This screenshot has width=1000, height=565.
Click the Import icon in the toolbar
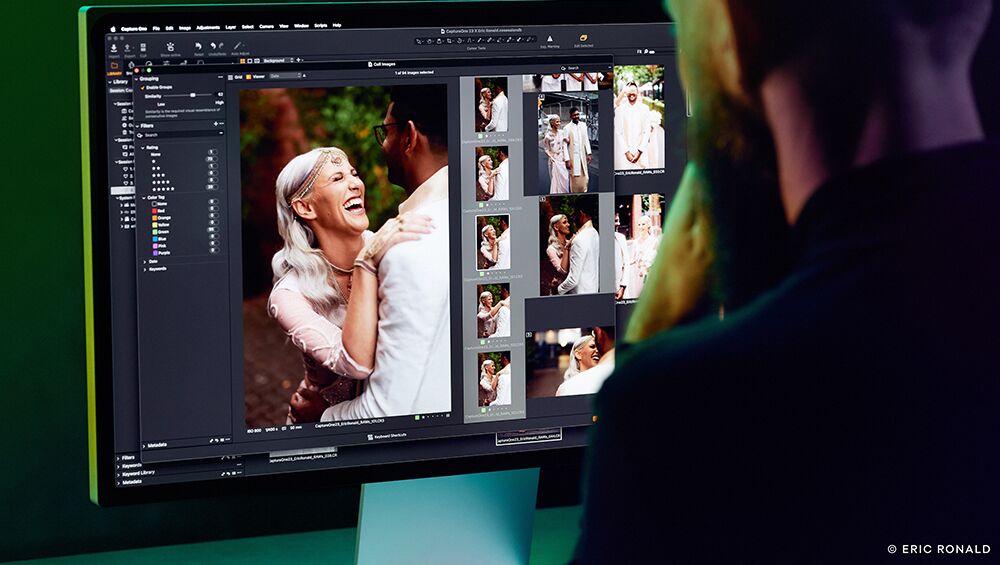tap(114, 47)
